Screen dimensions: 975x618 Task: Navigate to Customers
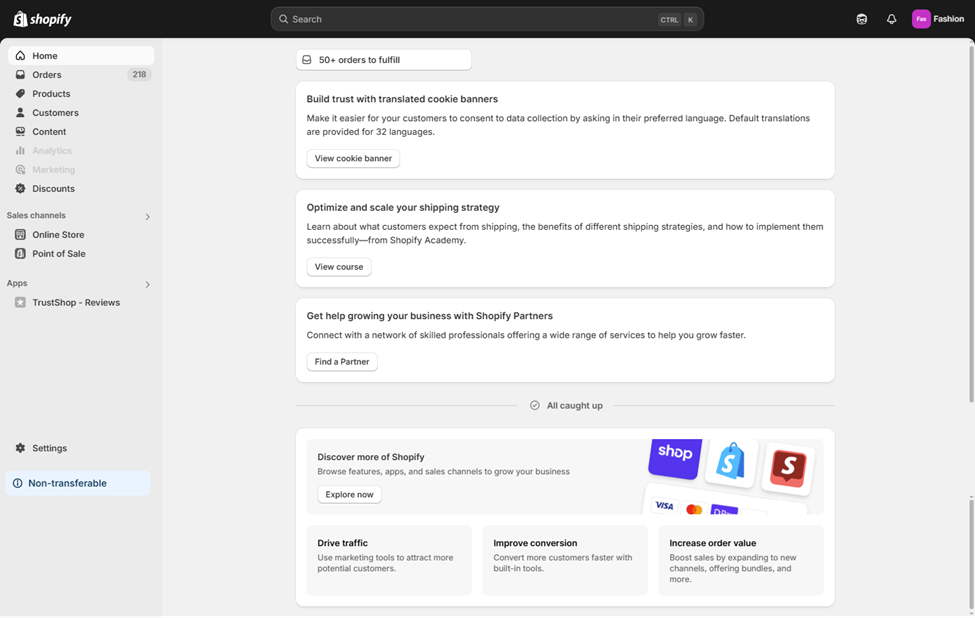[x=81, y=113]
